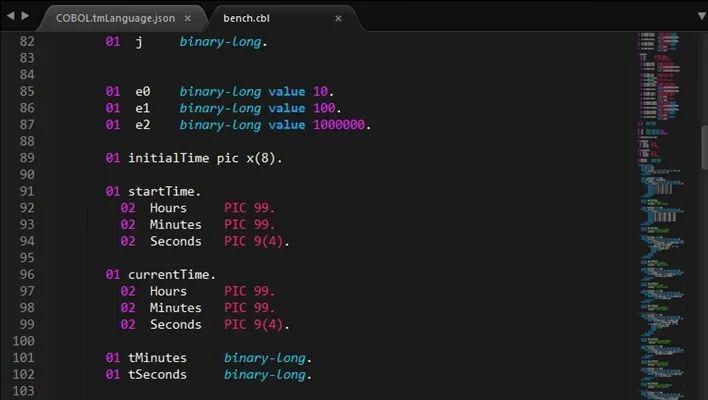Click 'Hours' on line 92
The width and height of the screenshot is (708, 400).
pyautogui.click(x=168, y=208)
